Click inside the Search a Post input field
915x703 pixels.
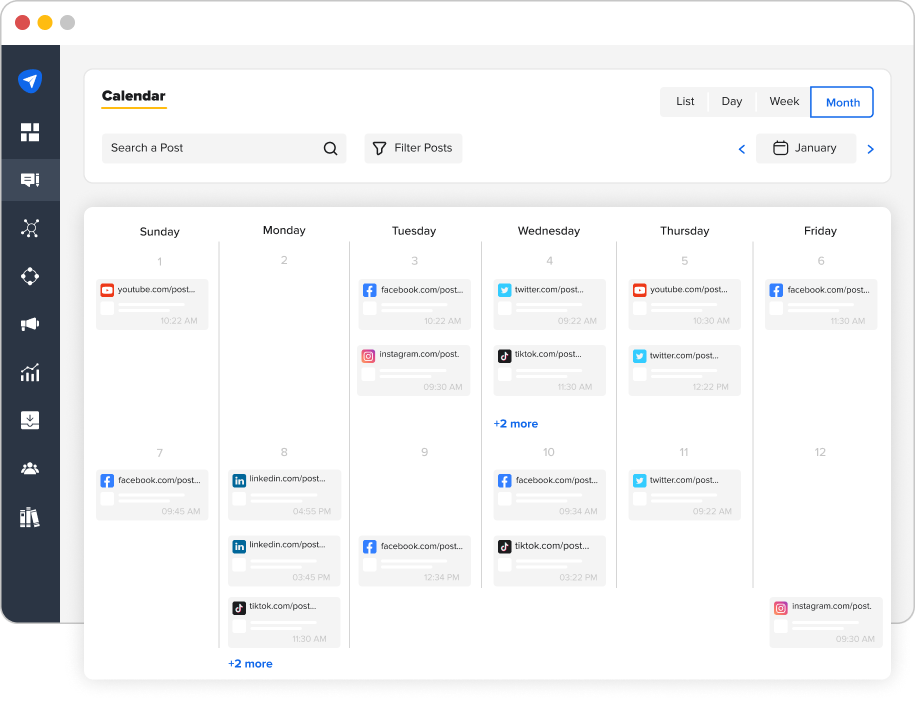click(x=200, y=148)
